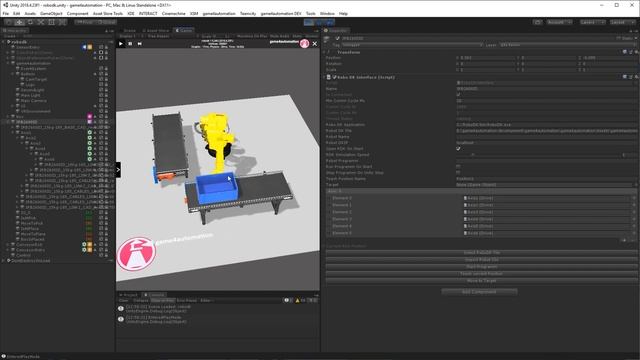The image size is (640, 360).
Task: Toggle warning messages count in Console
Action: [300, 300]
